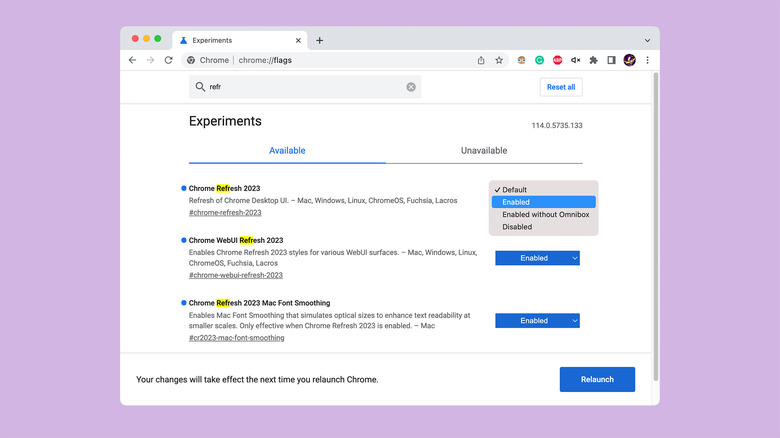Screen dimensions: 780x438
Task: Open the #chrome-webui-refresh-2023 link
Action: [235, 275]
